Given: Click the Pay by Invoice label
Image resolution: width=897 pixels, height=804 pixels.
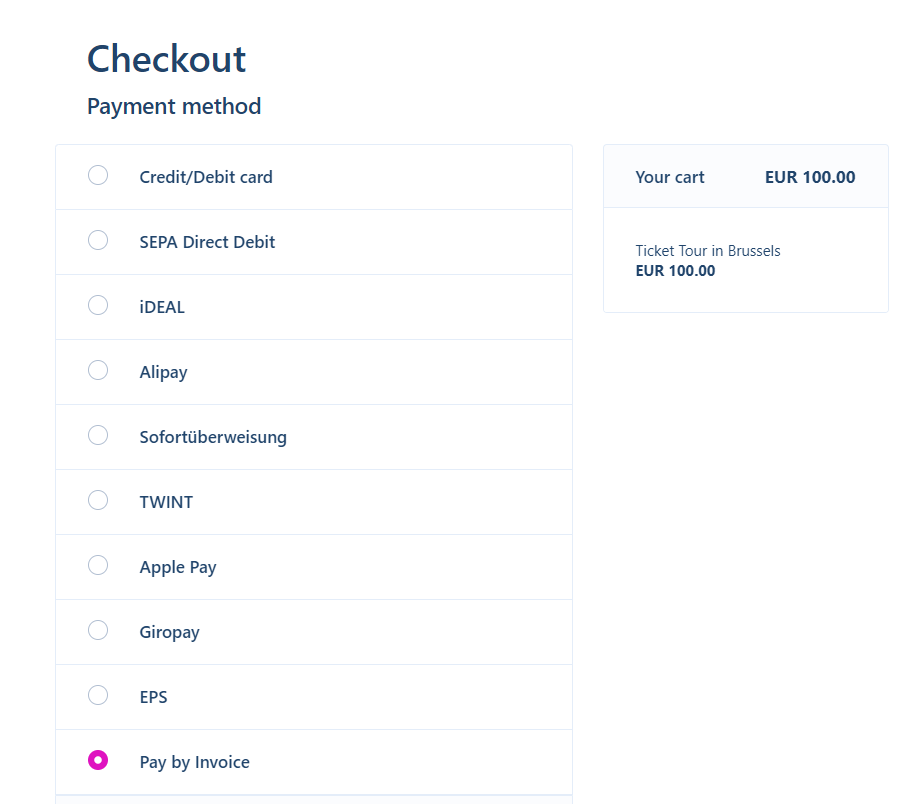Looking at the screenshot, I should point(194,762).
